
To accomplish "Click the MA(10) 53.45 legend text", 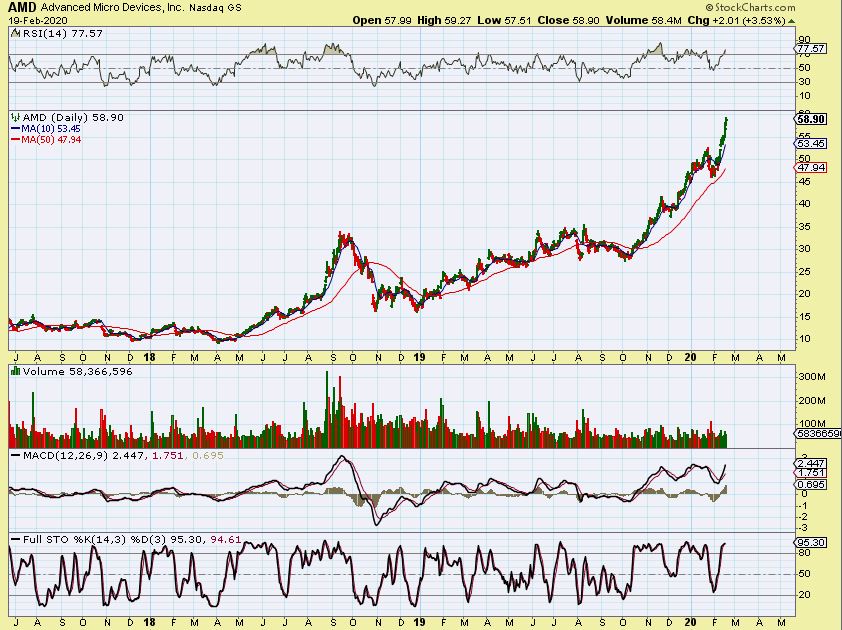I will click(x=51, y=129).
